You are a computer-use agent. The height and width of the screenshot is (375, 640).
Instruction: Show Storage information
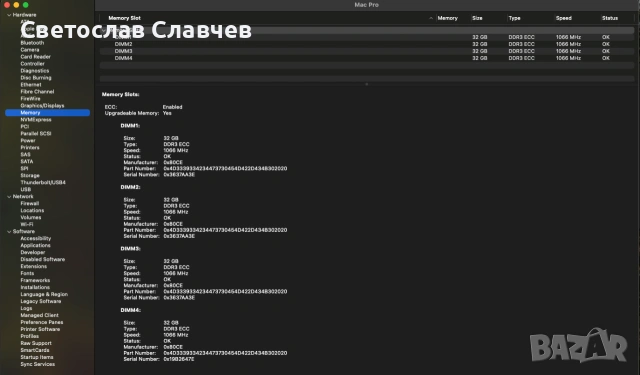coord(30,175)
